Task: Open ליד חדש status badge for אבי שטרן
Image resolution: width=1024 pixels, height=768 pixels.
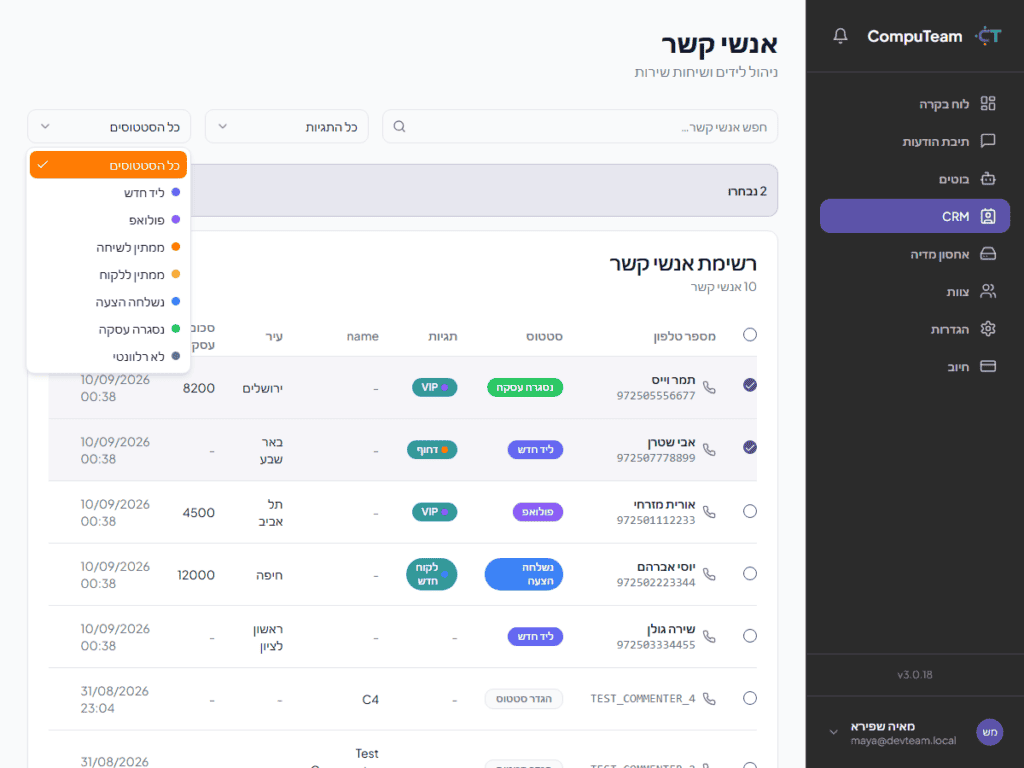Action: [x=536, y=450]
